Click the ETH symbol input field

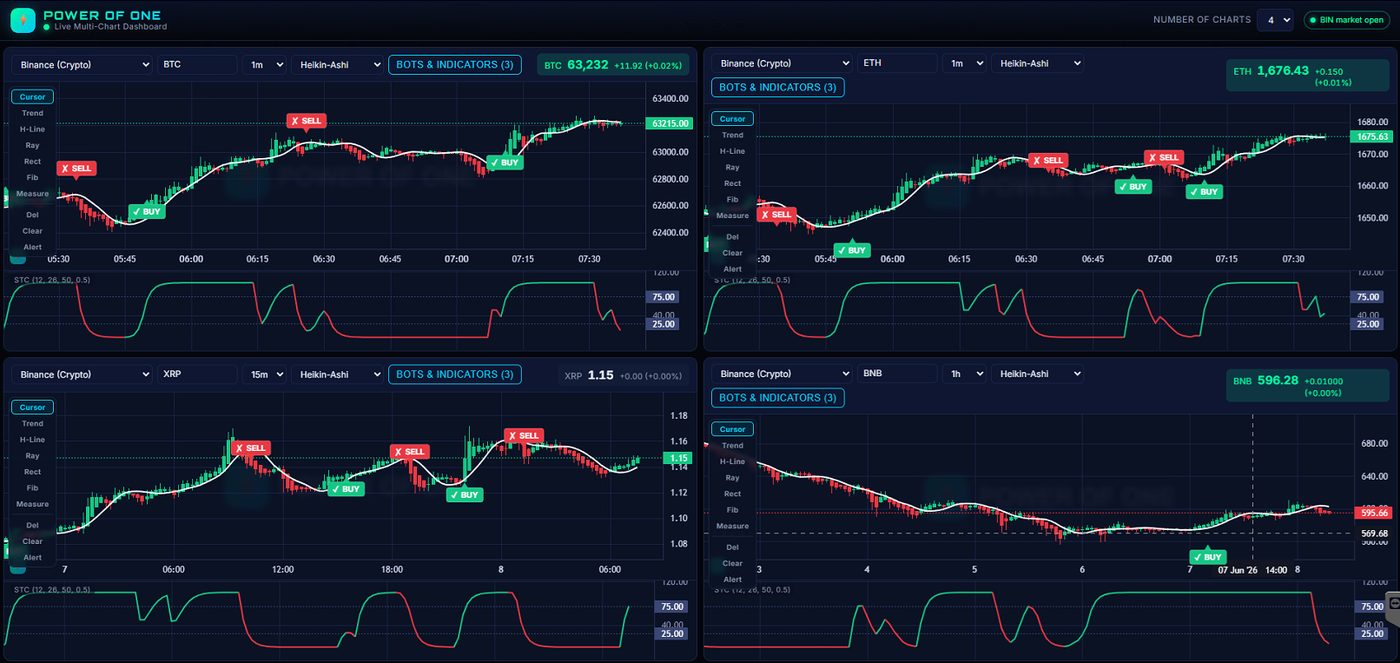[x=897, y=63]
